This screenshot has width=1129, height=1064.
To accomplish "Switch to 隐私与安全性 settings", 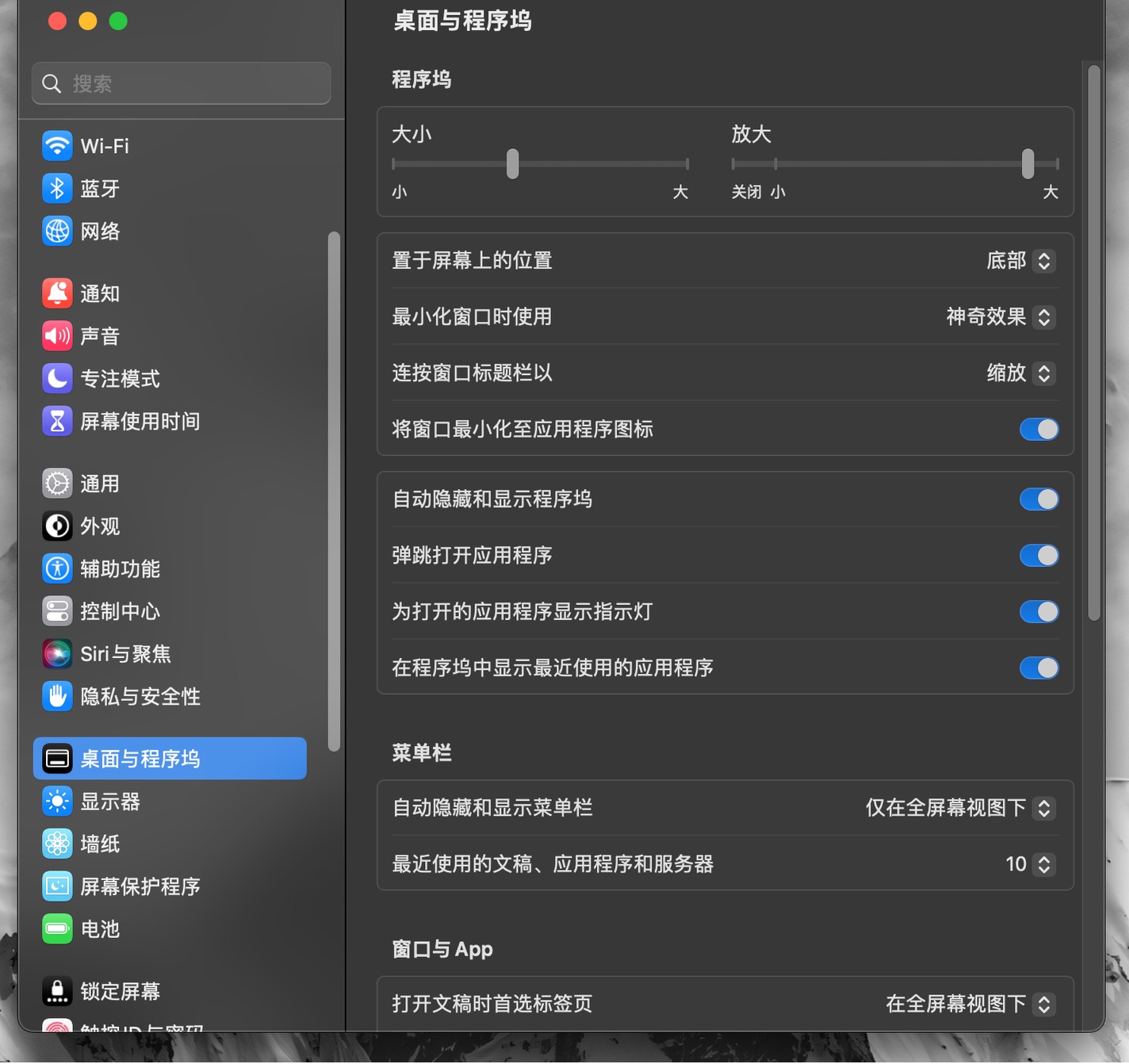I will coord(119,696).
